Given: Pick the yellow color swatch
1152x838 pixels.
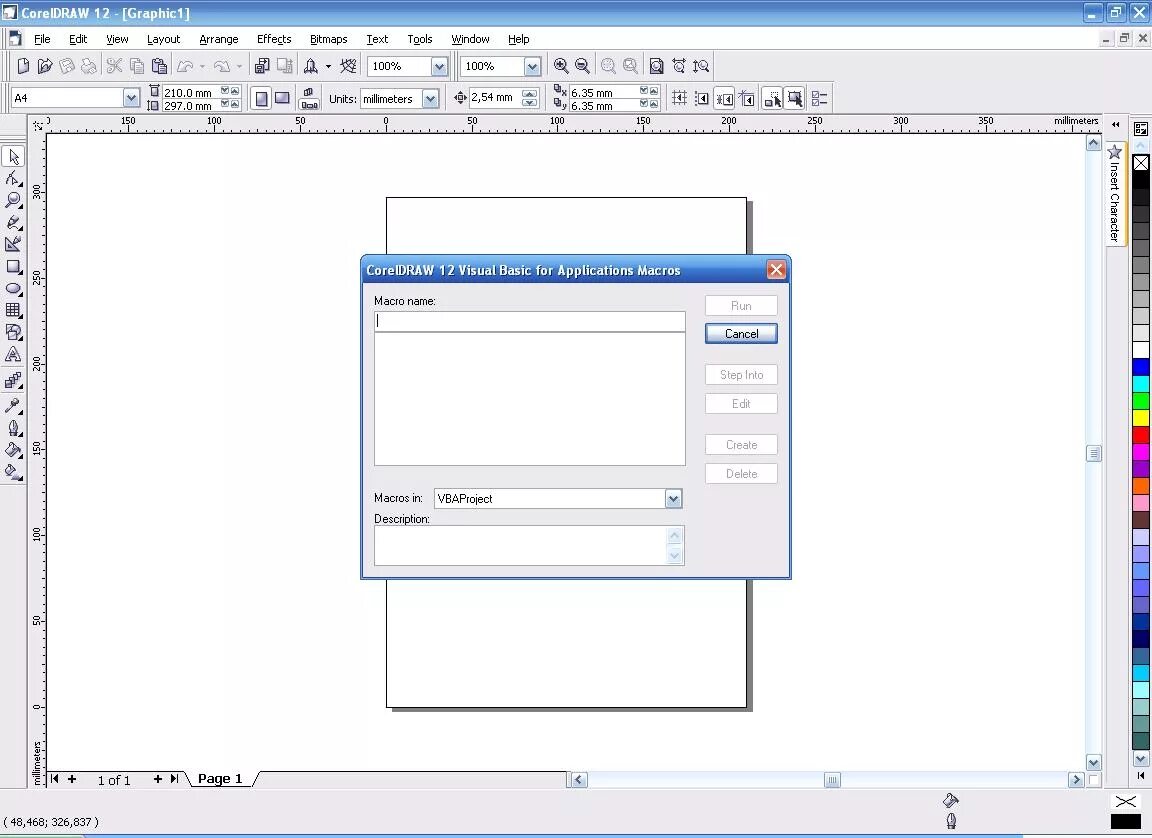Looking at the screenshot, I should pyautogui.click(x=1140, y=418).
